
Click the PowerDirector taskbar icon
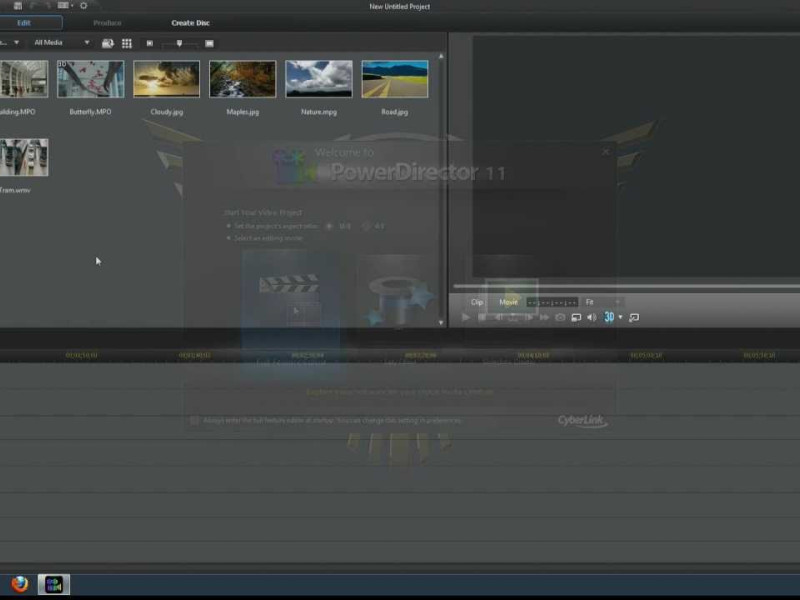coord(54,584)
